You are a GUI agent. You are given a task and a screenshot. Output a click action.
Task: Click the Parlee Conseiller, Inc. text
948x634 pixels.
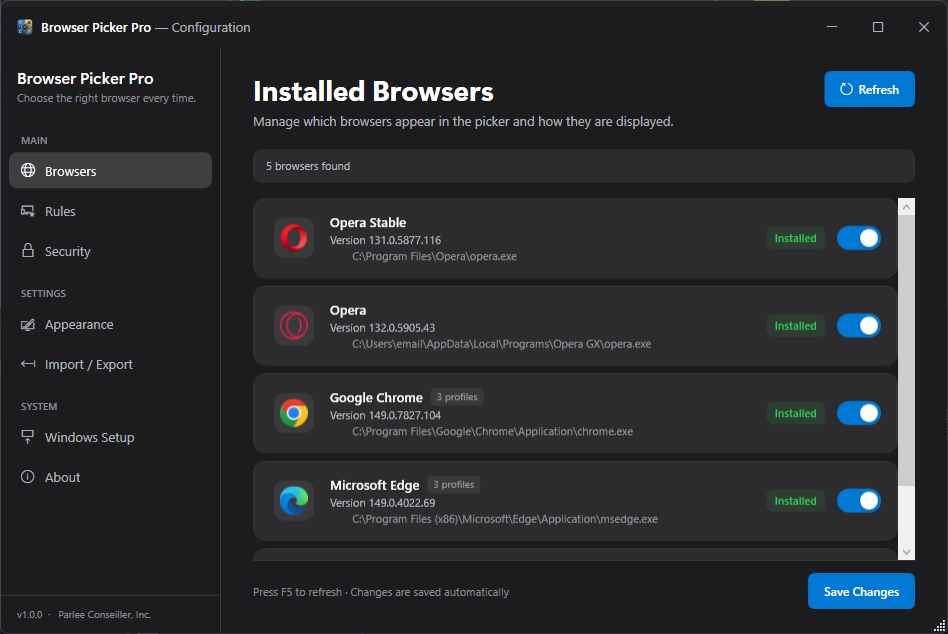[x=104, y=615]
